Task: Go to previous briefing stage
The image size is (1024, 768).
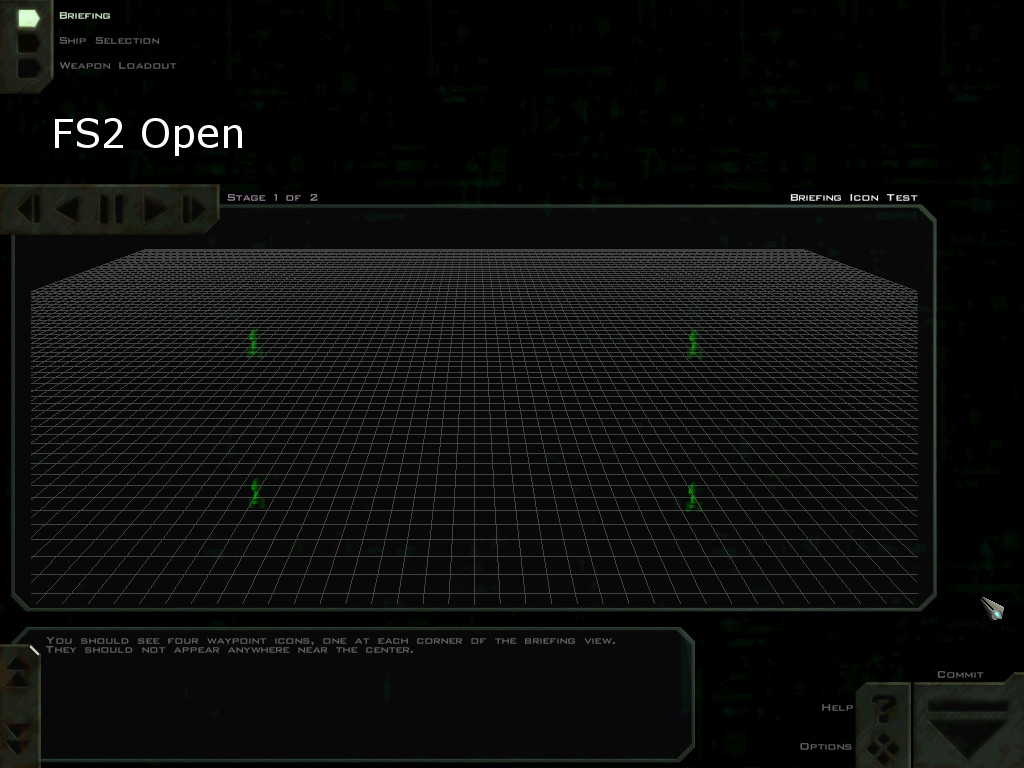Action: tap(69, 210)
